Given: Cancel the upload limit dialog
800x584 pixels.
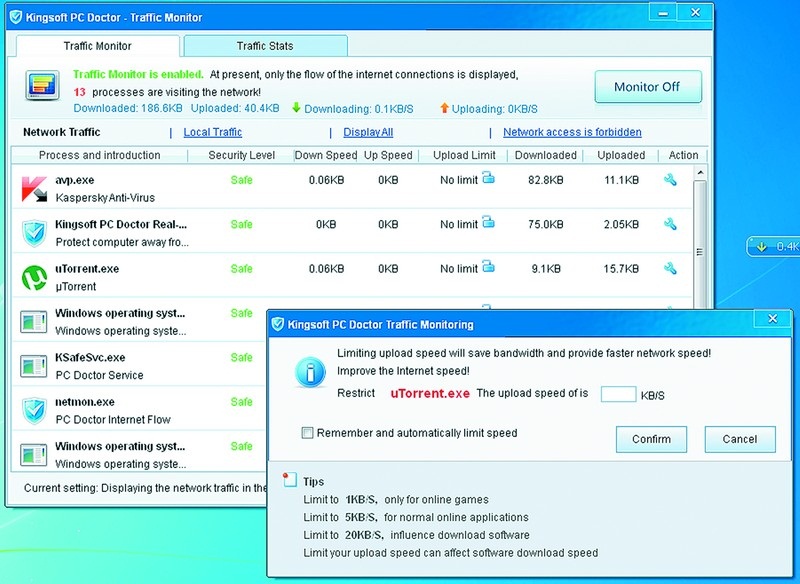Looking at the screenshot, I should 740,439.
